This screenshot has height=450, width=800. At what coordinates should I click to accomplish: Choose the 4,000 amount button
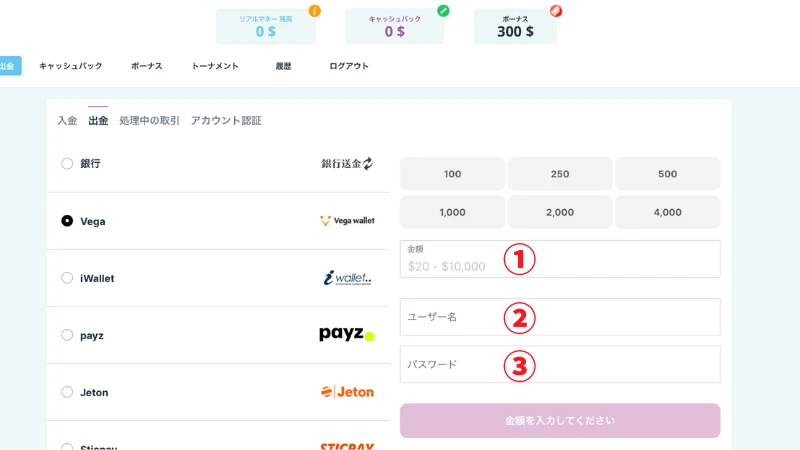pos(667,212)
